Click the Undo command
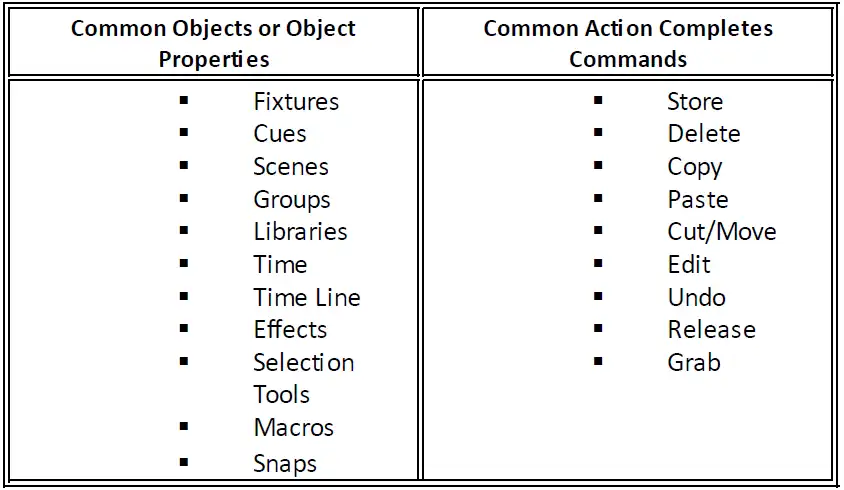Image resolution: width=844 pixels, height=490 pixels. 697,298
